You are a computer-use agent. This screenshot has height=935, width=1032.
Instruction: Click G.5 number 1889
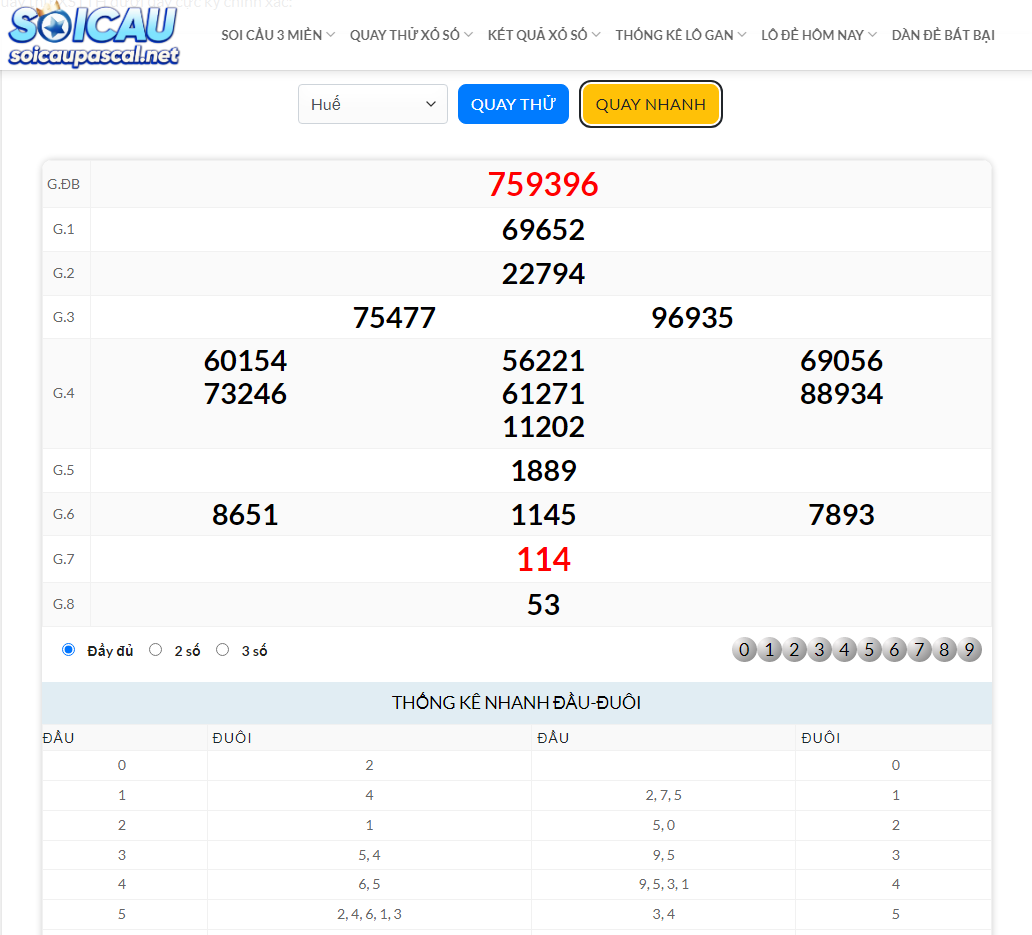543,470
